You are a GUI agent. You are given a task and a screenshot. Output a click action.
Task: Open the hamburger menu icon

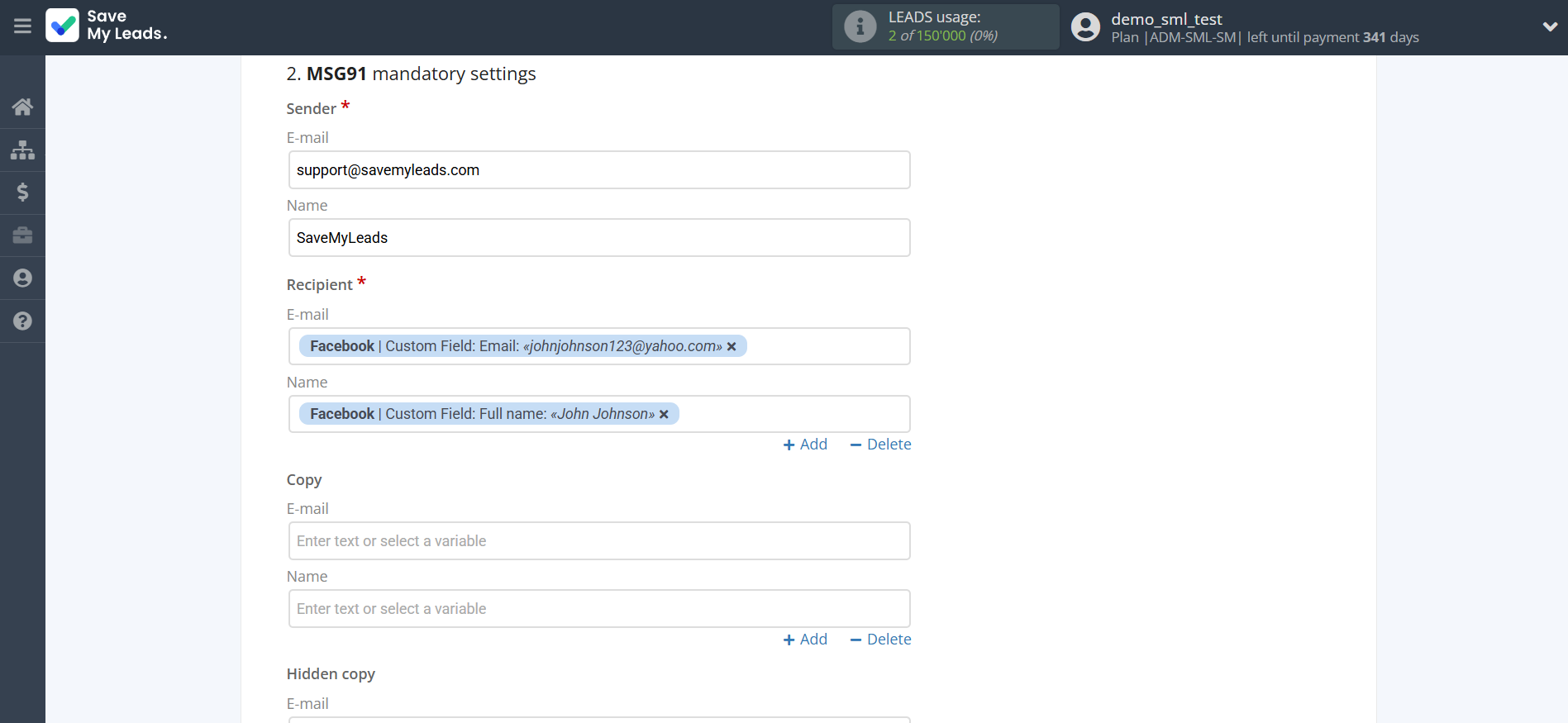(x=22, y=26)
